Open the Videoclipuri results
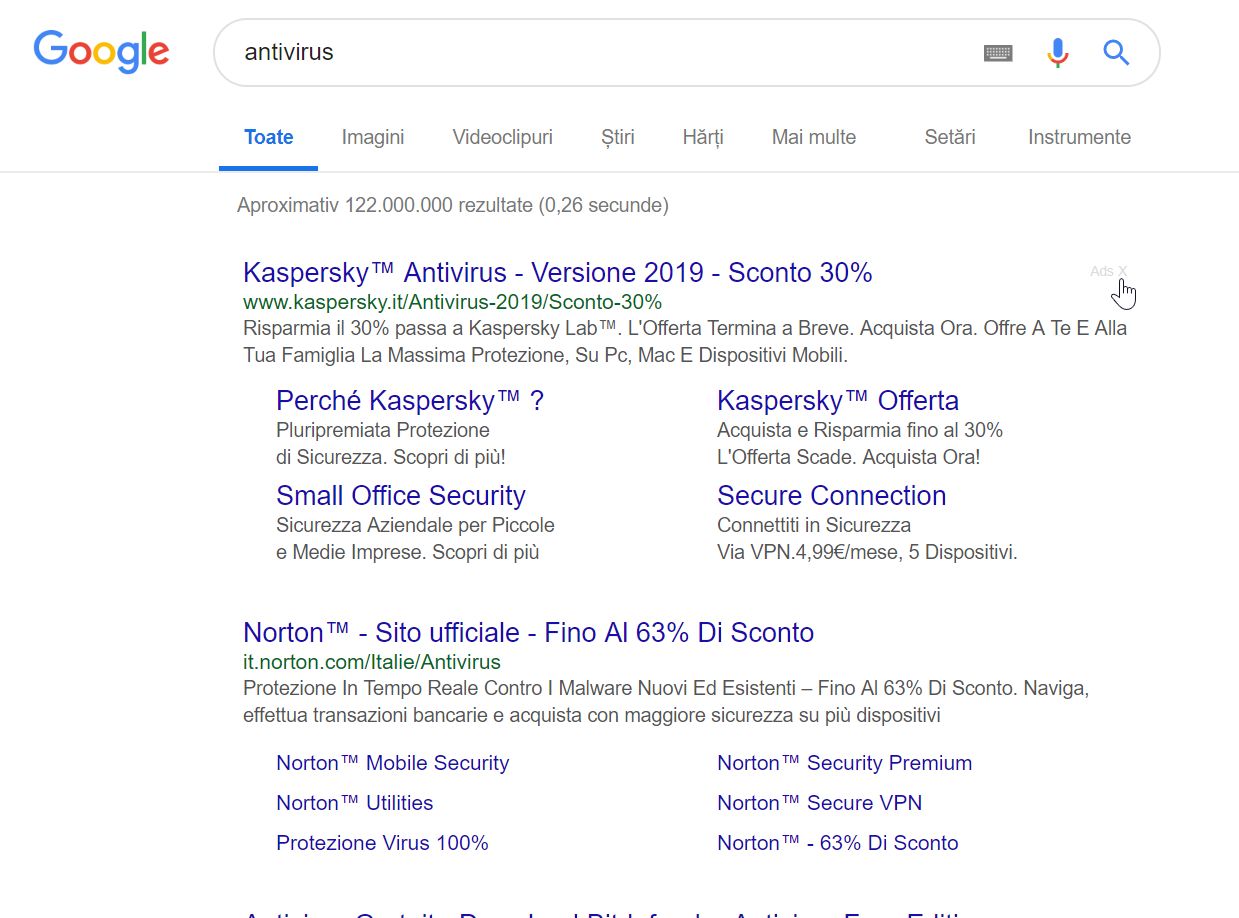Screen dimensions: 1239x918 tap(502, 137)
